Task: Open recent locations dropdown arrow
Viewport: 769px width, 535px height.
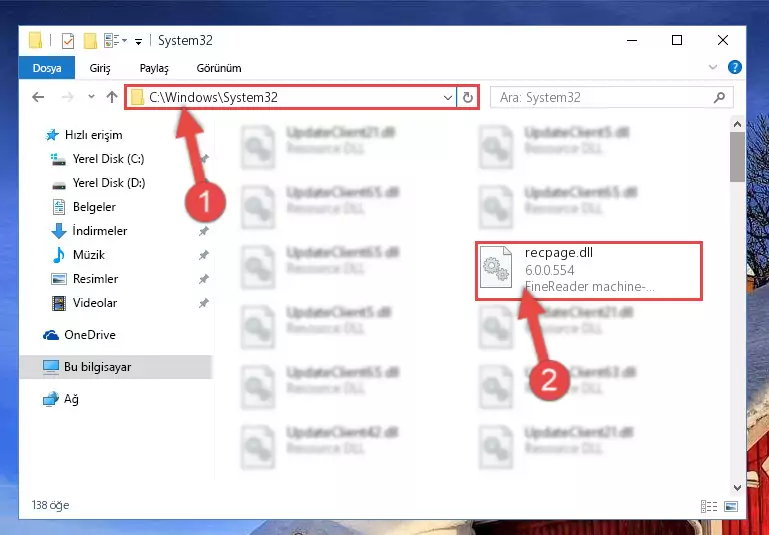Action: tap(91, 97)
